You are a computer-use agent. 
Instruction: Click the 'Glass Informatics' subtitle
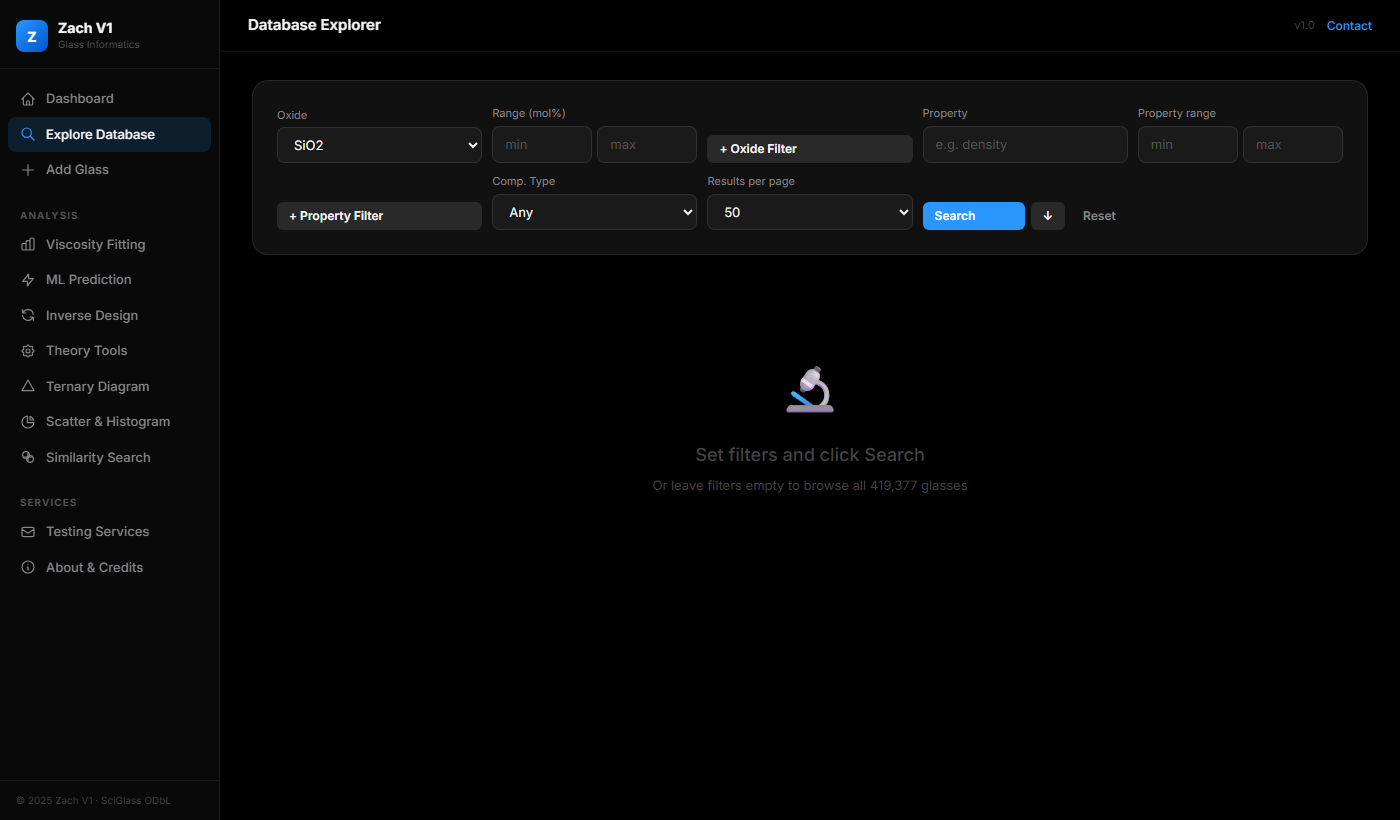click(99, 44)
